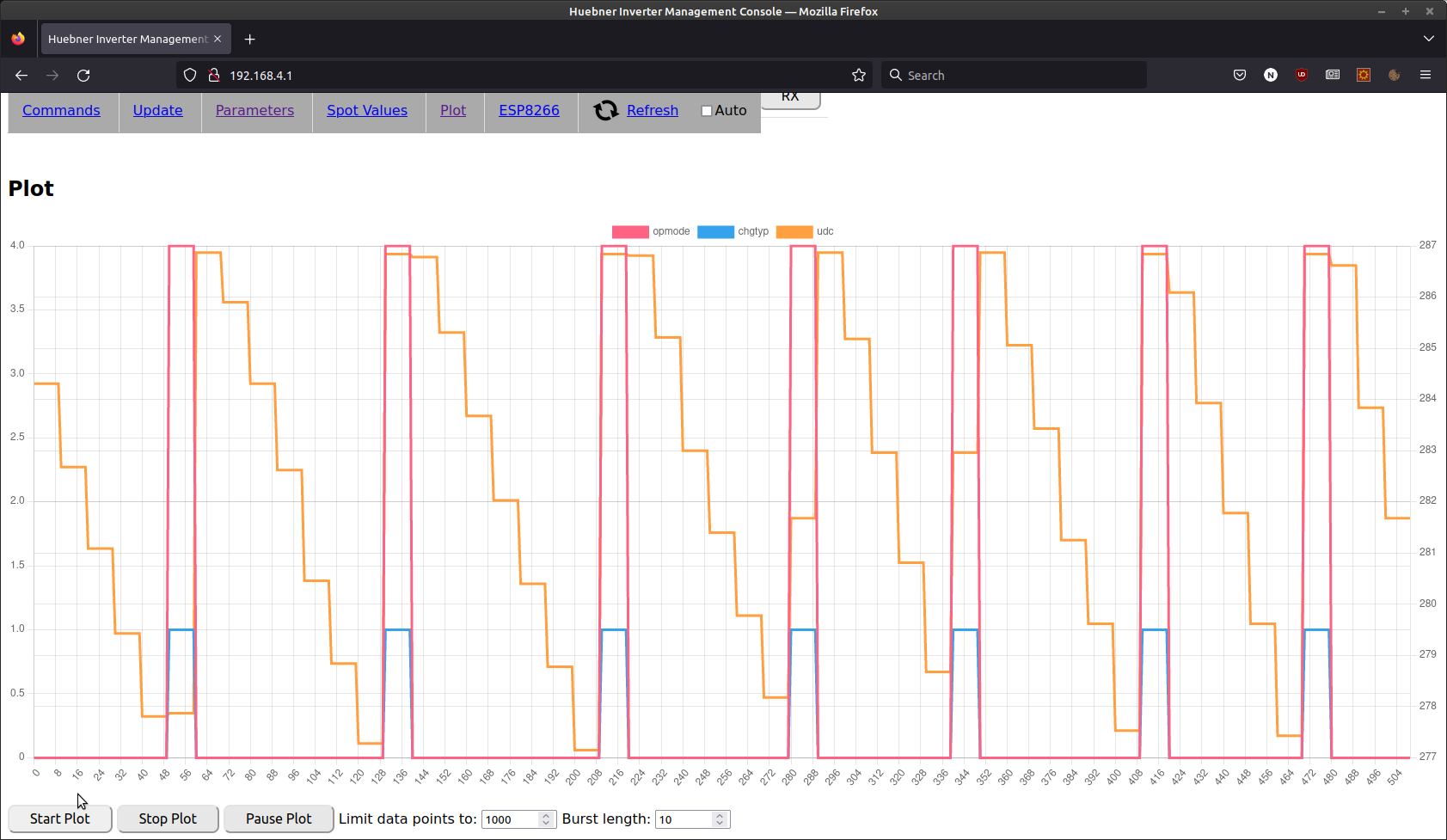Click the Refresh link
The width and height of the screenshot is (1447, 840).
pyautogui.click(x=653, y=110)
